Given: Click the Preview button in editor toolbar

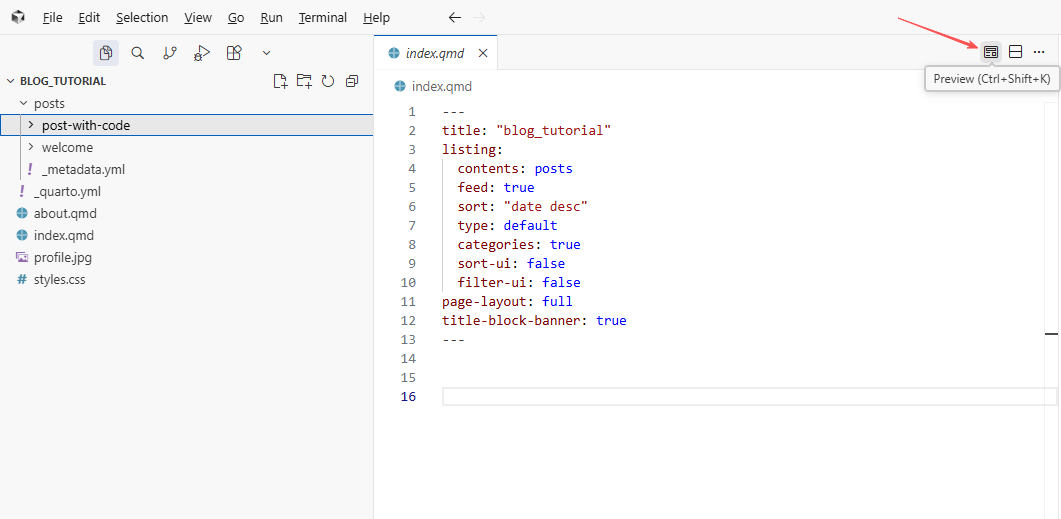Looking at the screenshot, I should [991, 52].
